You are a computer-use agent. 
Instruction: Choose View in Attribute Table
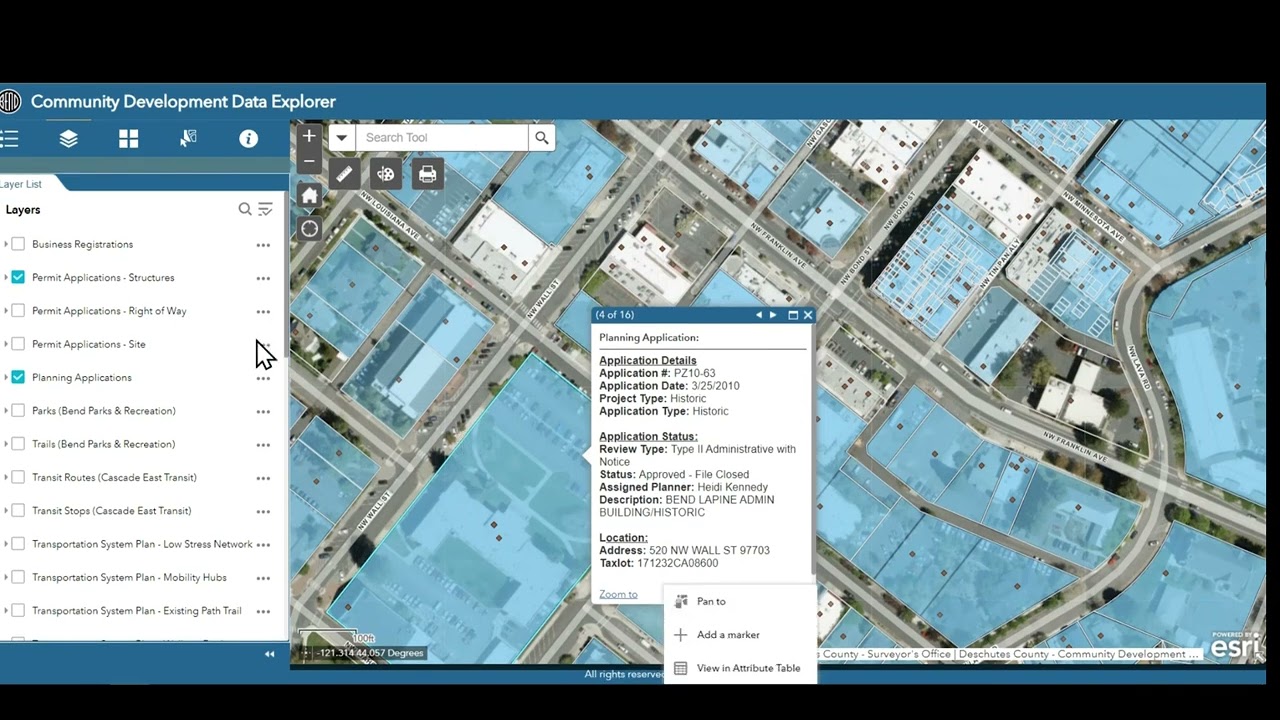point(740,668)
